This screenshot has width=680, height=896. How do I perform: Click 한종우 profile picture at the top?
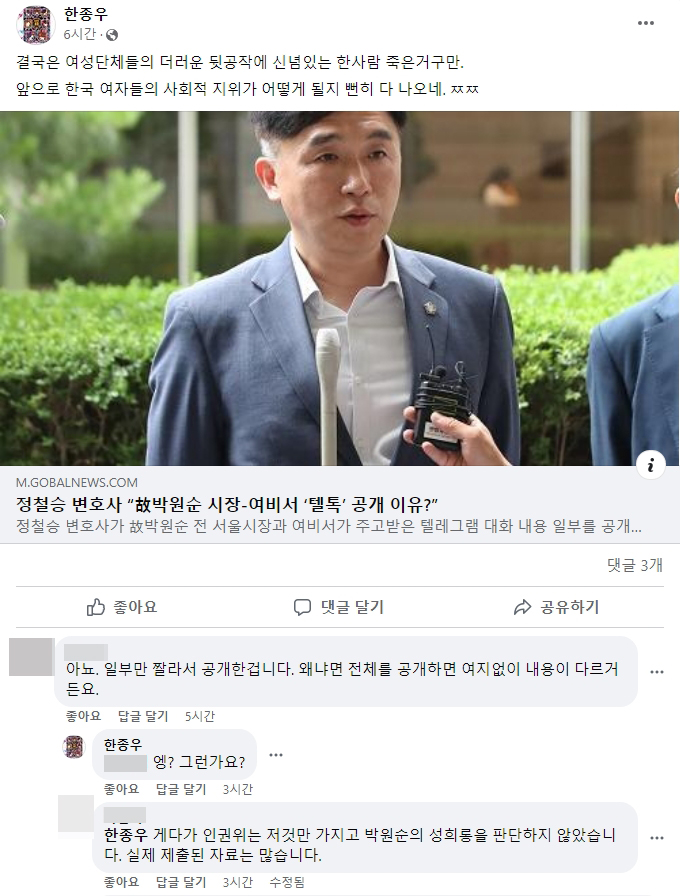coord(35,24)
